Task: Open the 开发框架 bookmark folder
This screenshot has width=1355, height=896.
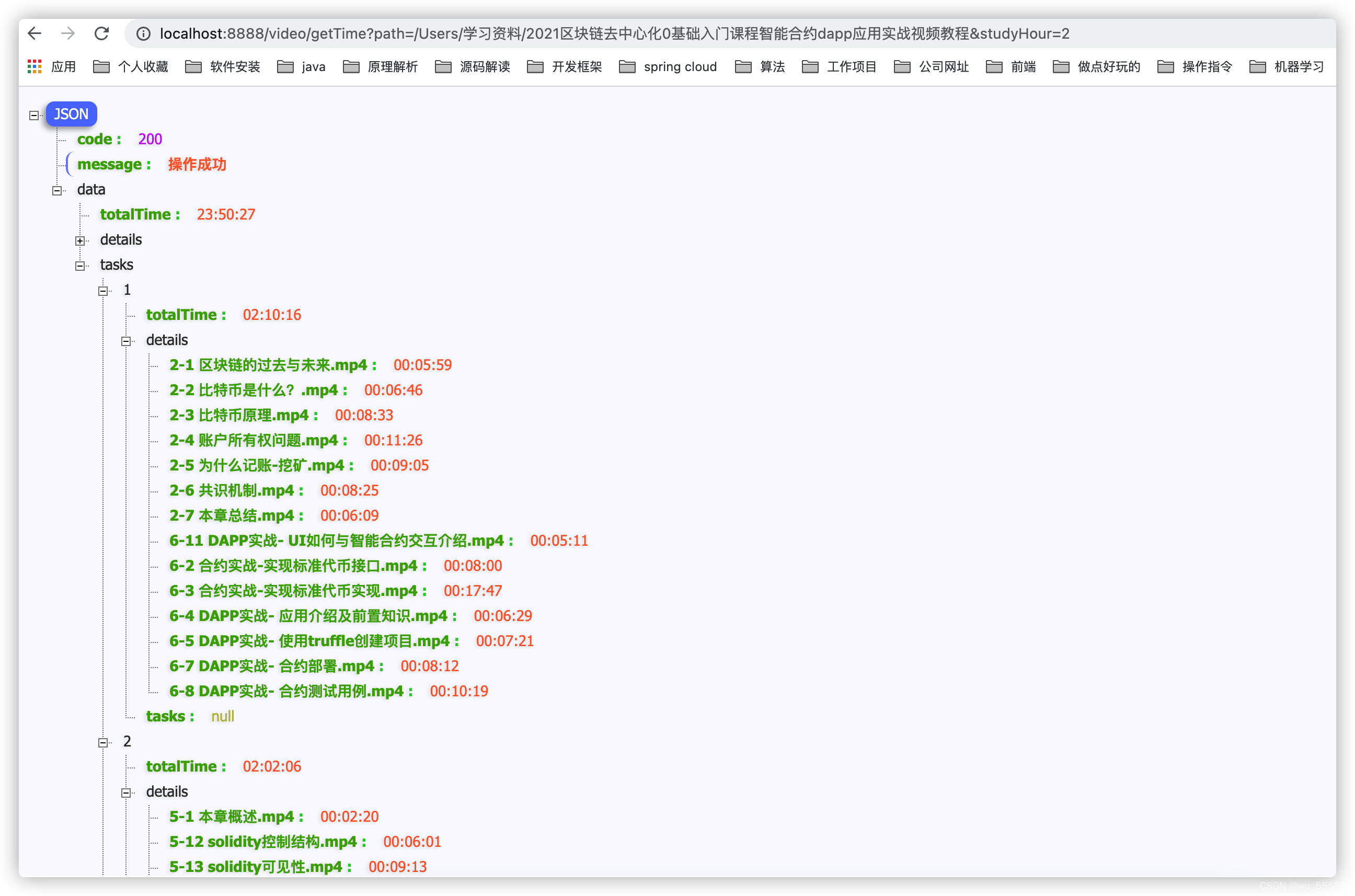Action: point(565,67)
